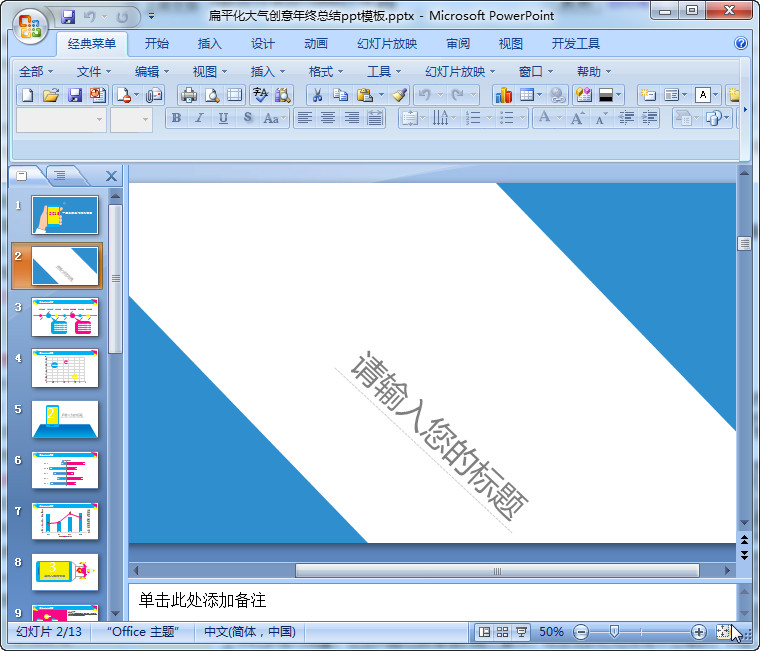The height and width of the screenshot is (651, 760).
Task: Go to previous slide arrows
Action: pyautogui.click(x=744, y=540)
